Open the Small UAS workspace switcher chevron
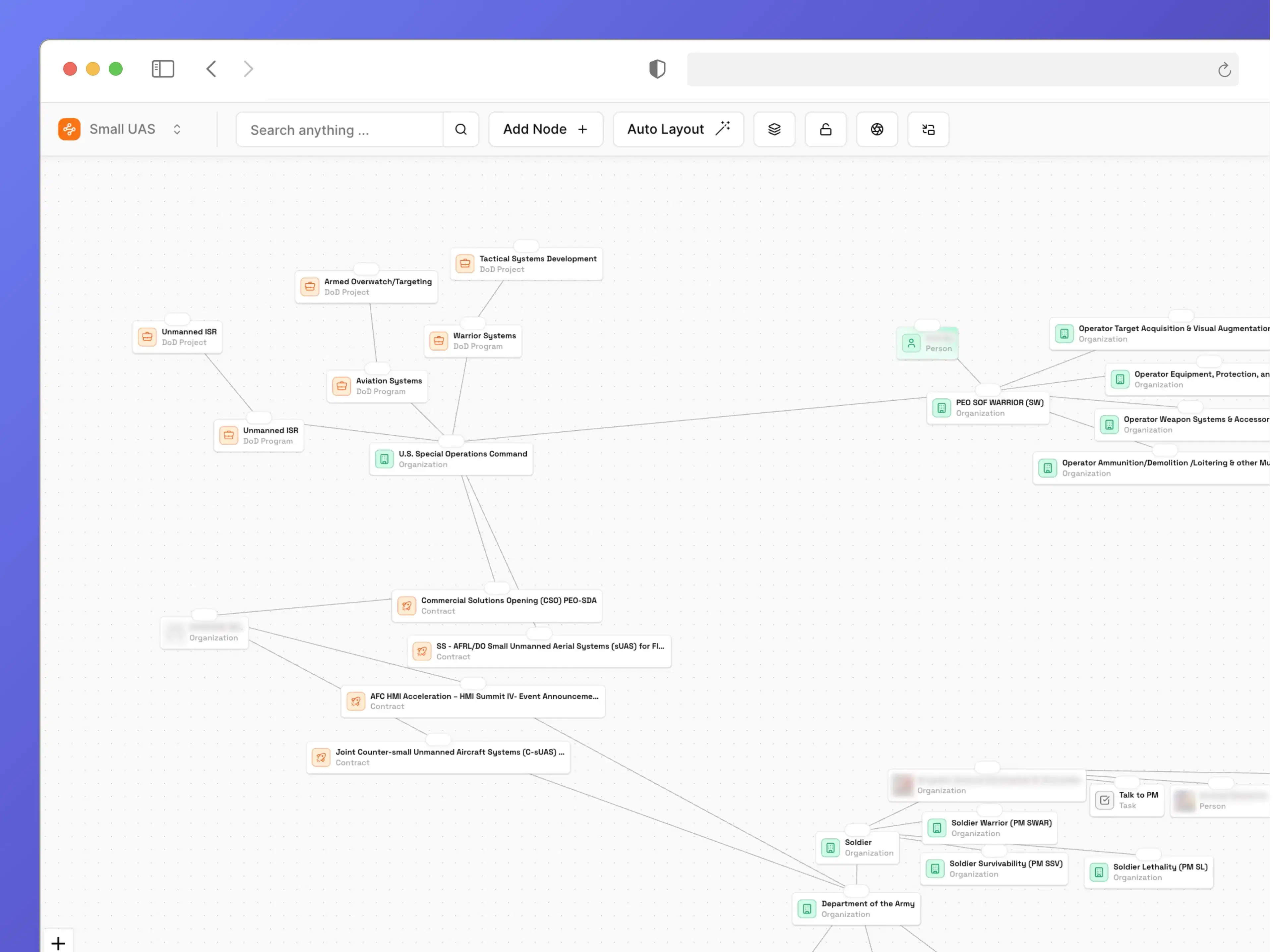This screenshot has width=1273, height=952. 177,129
